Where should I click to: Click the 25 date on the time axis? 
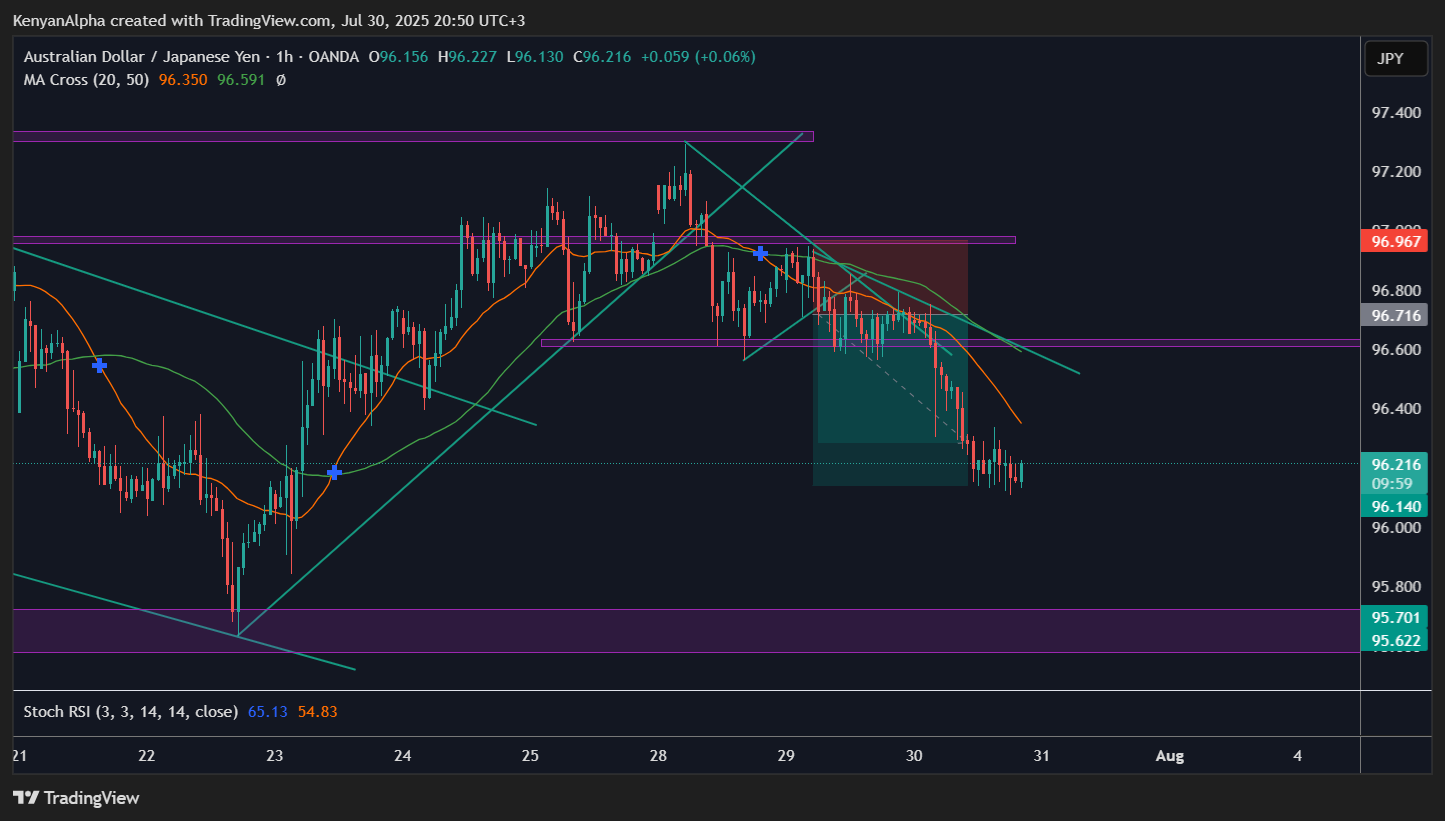click(x=530, y=756)
